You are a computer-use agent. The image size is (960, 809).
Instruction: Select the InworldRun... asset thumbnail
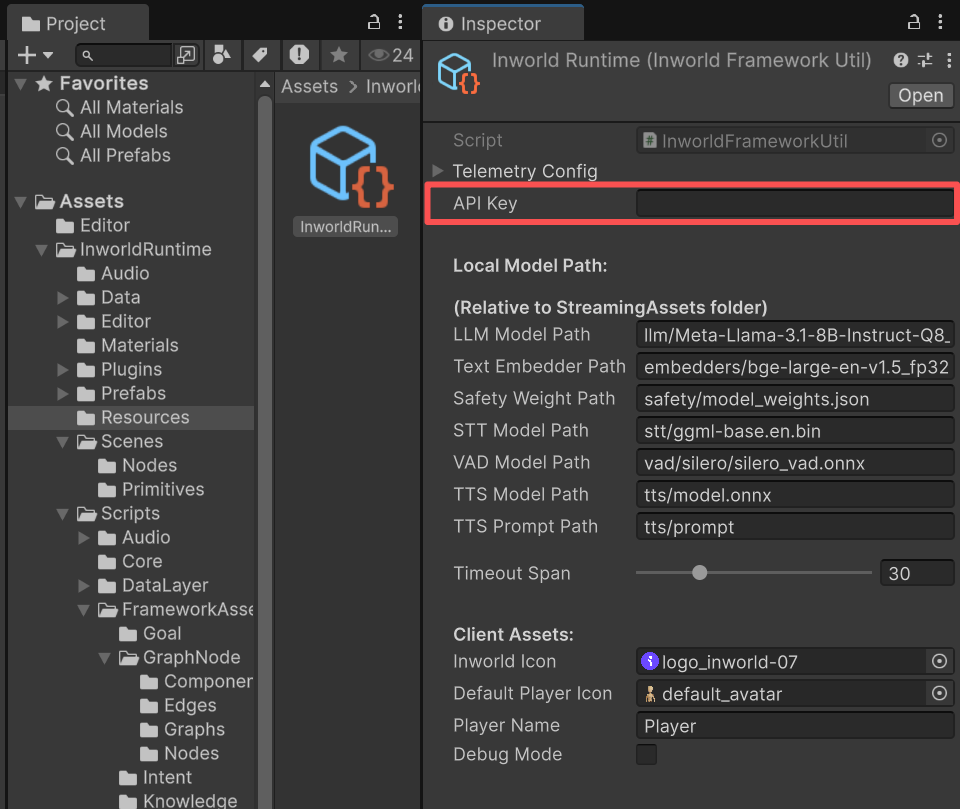tap(346, 180)
